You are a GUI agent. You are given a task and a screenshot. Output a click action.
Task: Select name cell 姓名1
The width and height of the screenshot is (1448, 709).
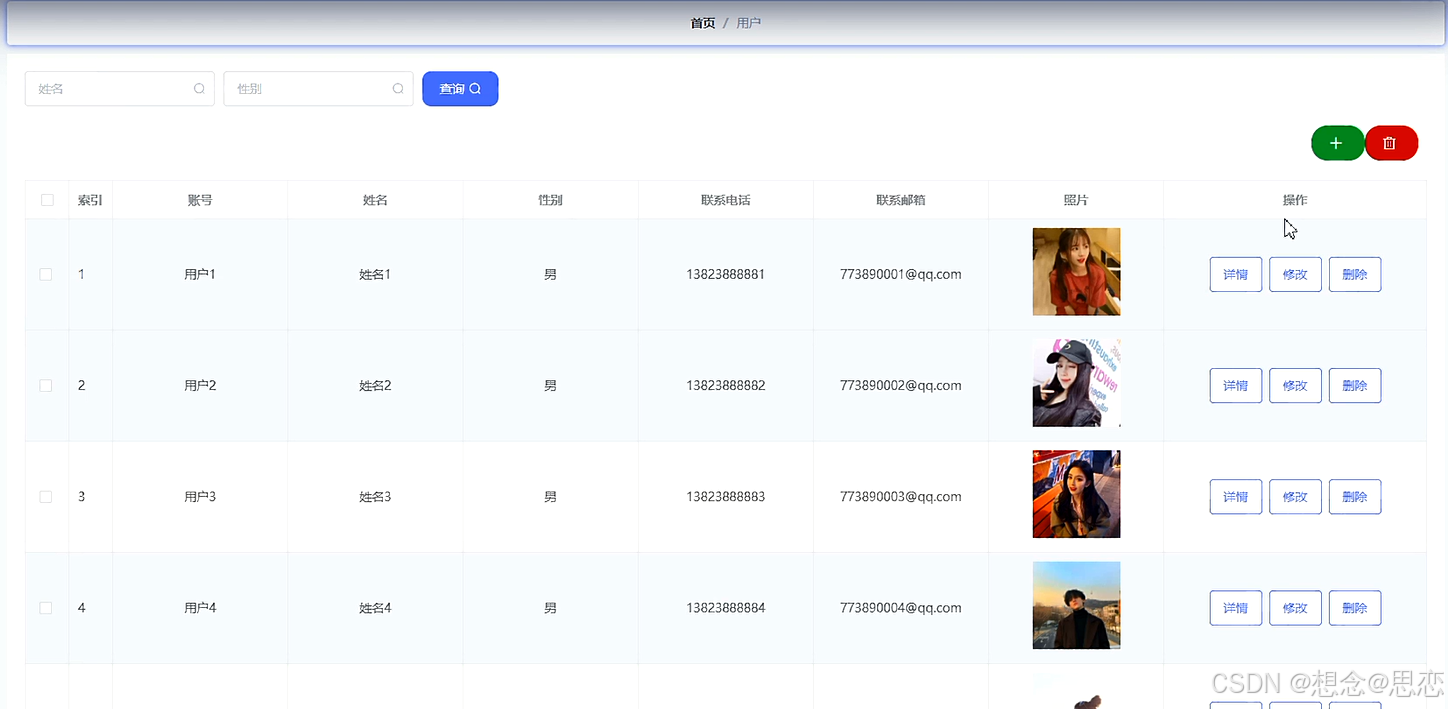pos(375,274)
